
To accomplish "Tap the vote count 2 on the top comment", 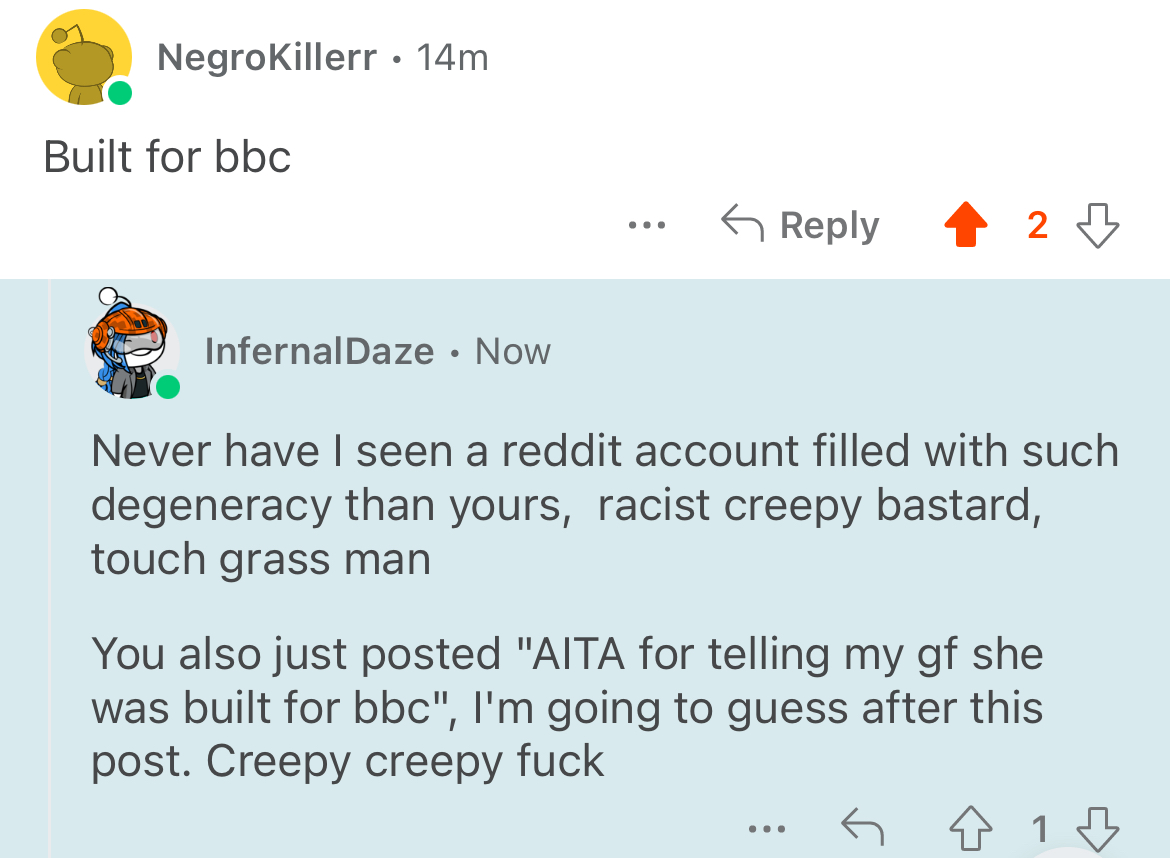I will (x=1037, y=225).
